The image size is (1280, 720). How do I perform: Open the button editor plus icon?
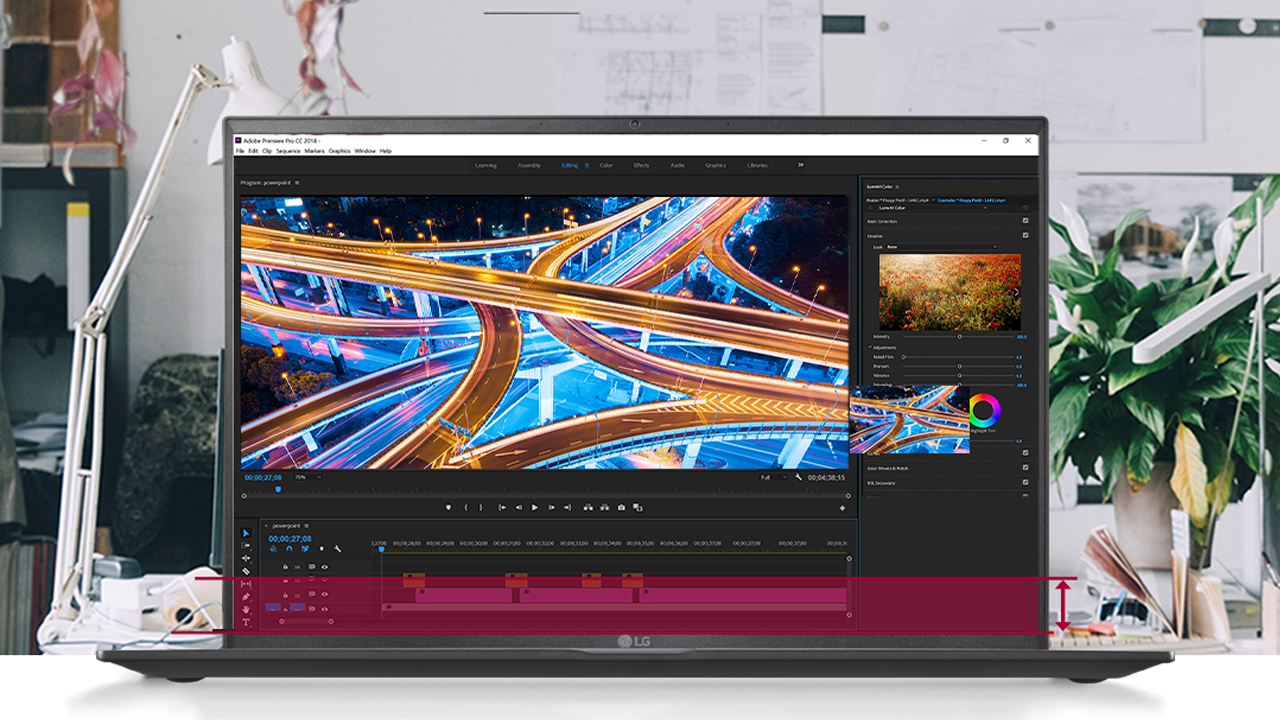(x=842, y=508)
